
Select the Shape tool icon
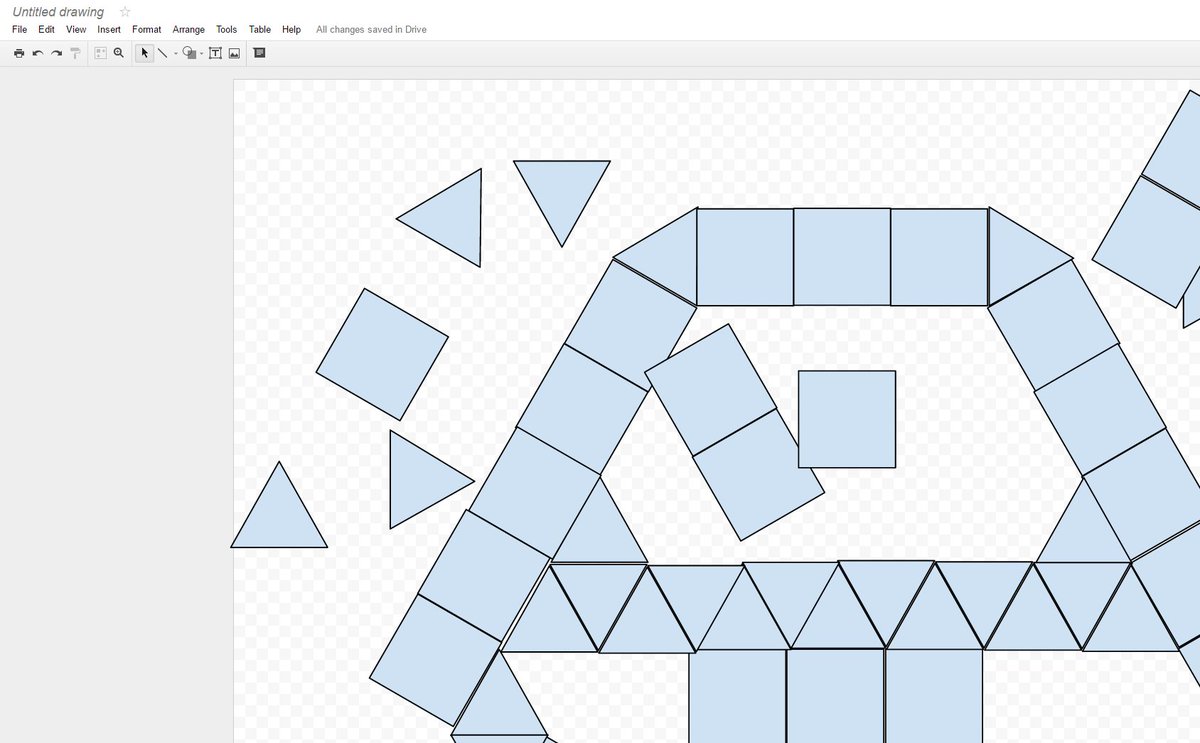tap(189, 53)
